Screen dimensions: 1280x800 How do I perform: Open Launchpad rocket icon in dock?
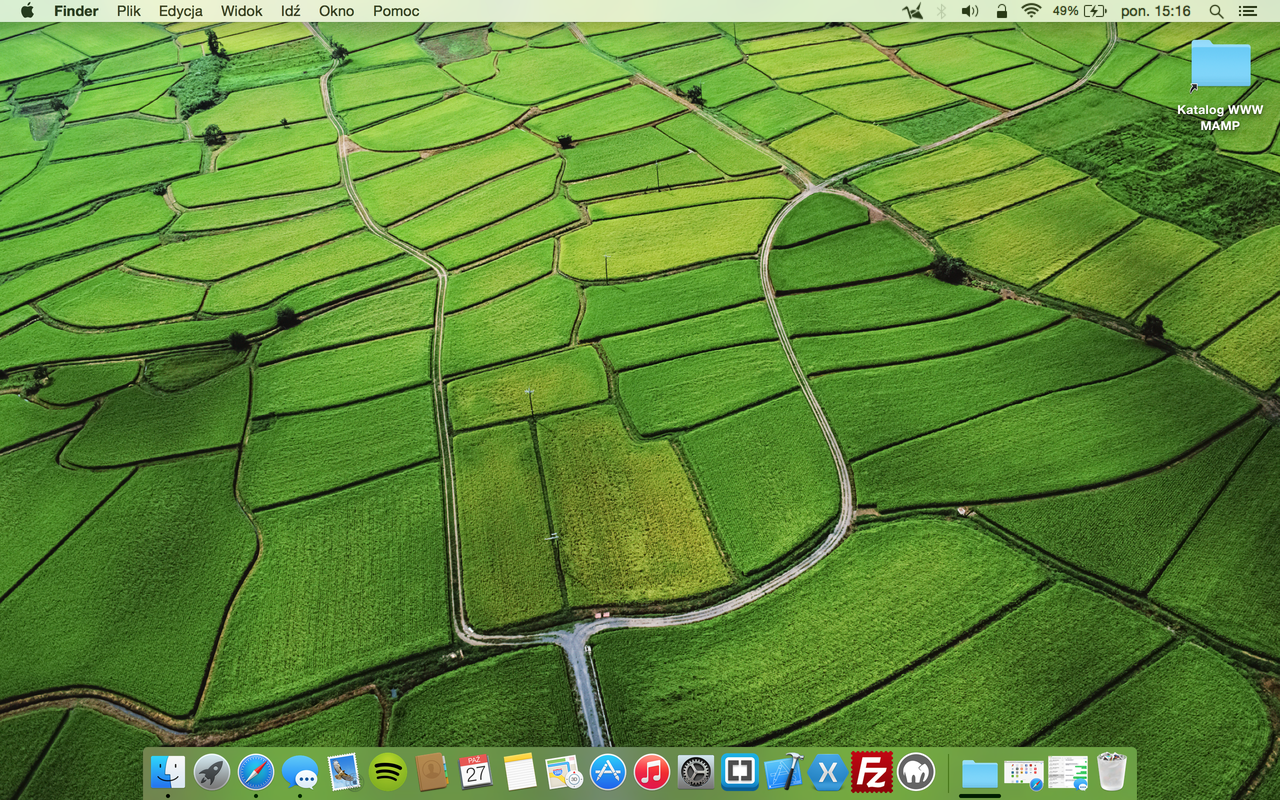coord(212,772)
